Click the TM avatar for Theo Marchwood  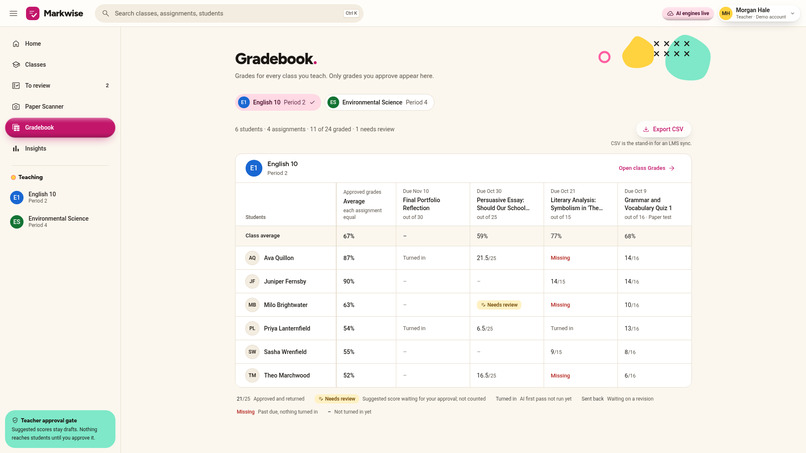click(252, 375)
